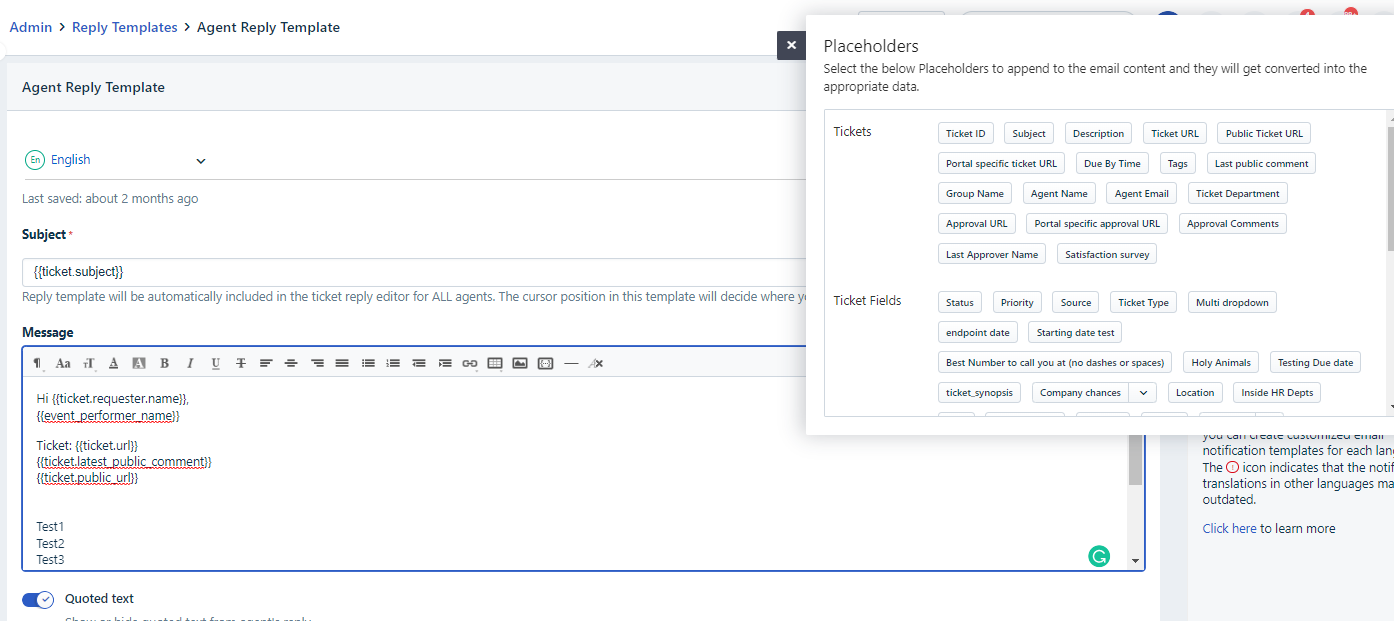Click the Grammarly icon in message editor
The width and height of the screenshot is (1394, 621).
point(1099,557)
